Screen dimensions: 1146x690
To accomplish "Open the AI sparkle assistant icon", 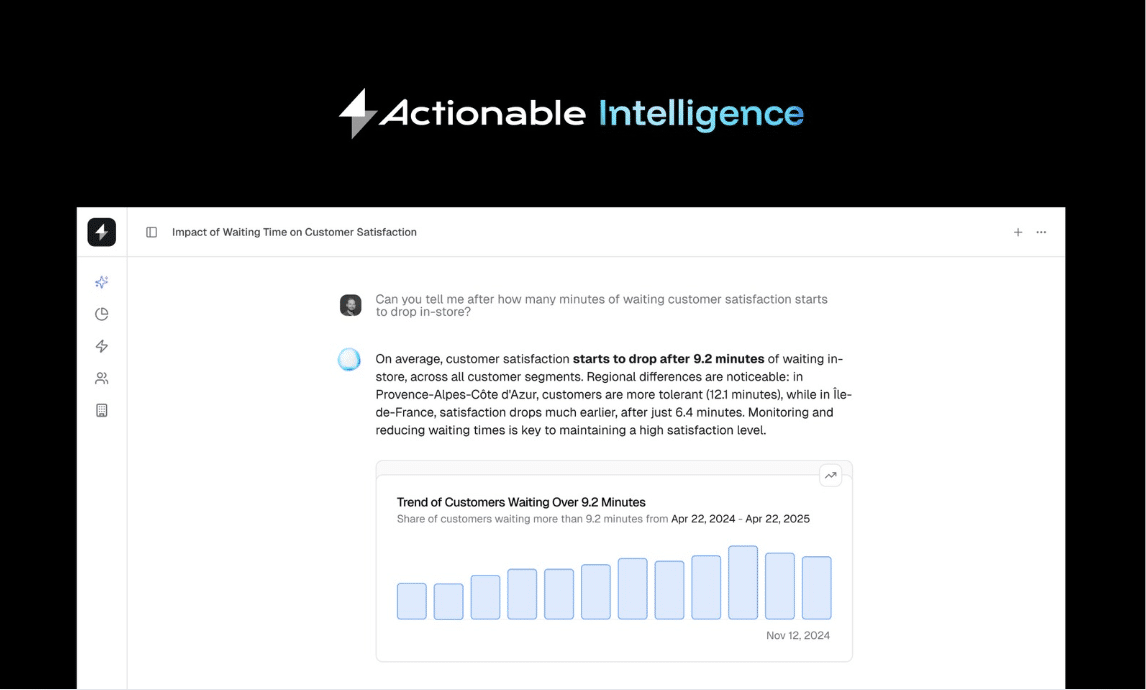I will (x=102, y=282).
